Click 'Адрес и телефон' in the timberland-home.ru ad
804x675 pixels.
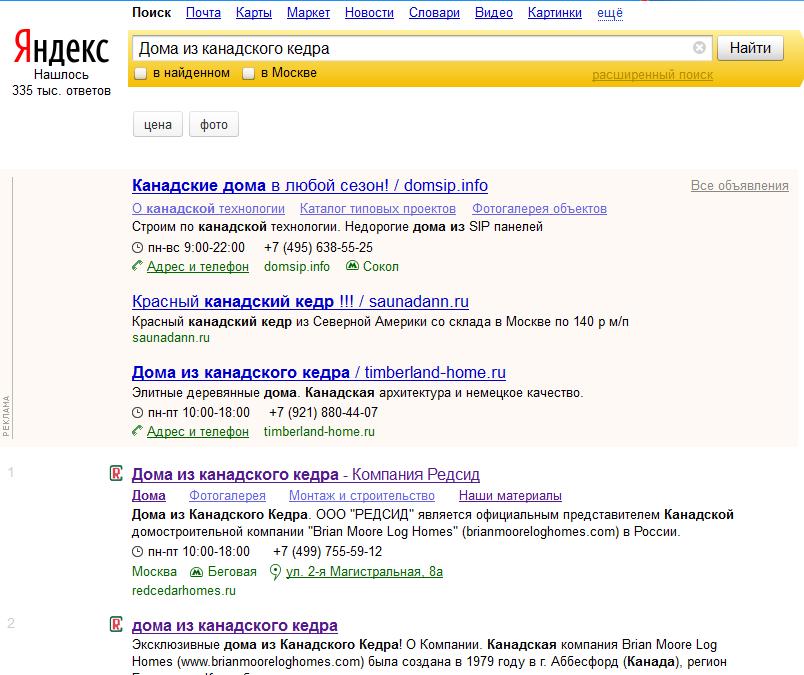tap(198, 432)
